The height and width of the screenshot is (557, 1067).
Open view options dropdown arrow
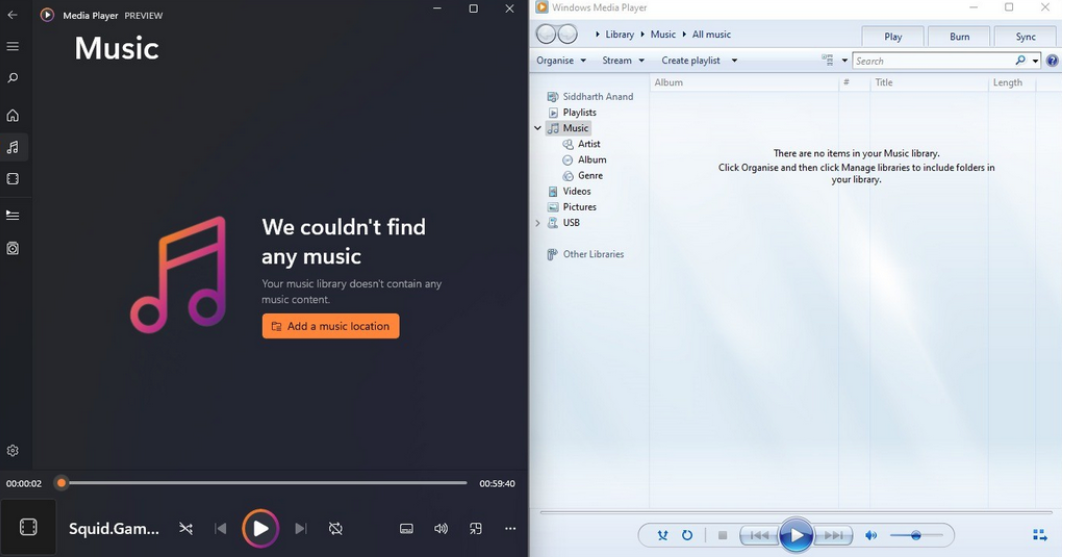coord(844,61)
